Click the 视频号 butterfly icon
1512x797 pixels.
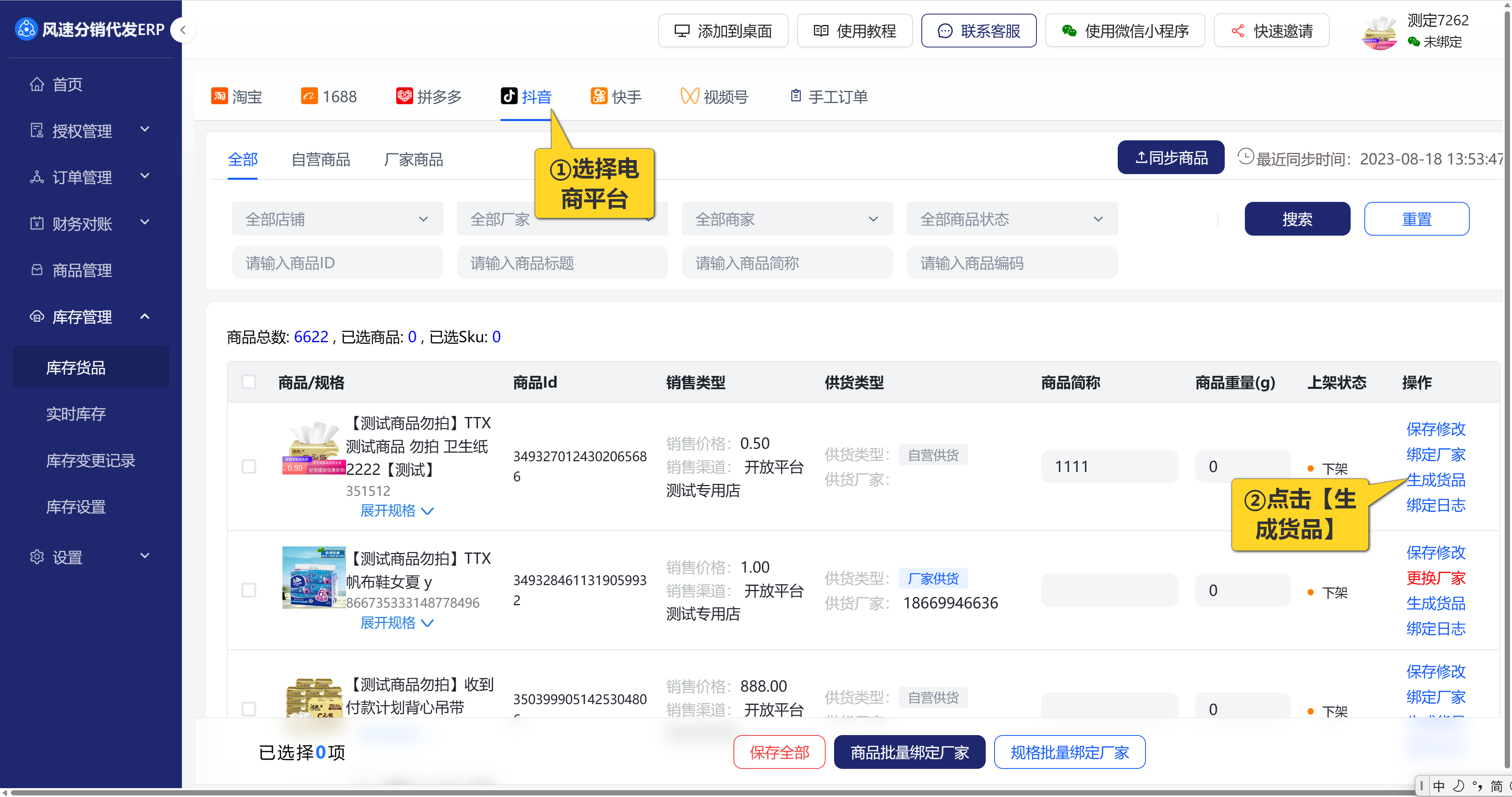(689, 96)
